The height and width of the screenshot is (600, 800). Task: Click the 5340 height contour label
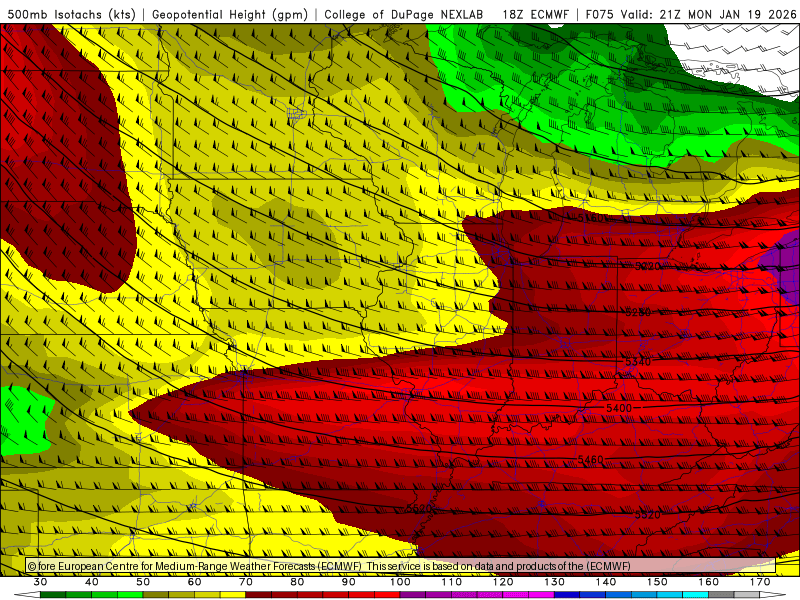tap(638, 361)
